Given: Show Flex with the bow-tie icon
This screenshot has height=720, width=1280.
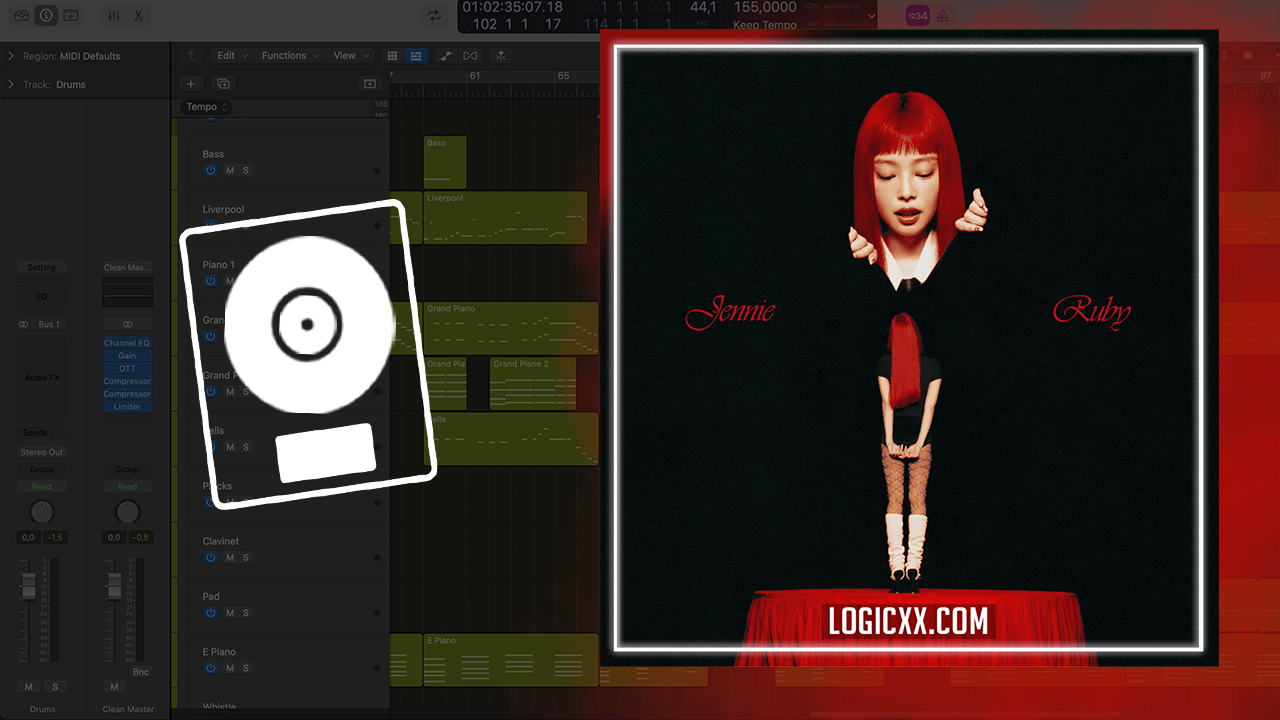Looking at the screenshot, I should click(x=470, y=56).
